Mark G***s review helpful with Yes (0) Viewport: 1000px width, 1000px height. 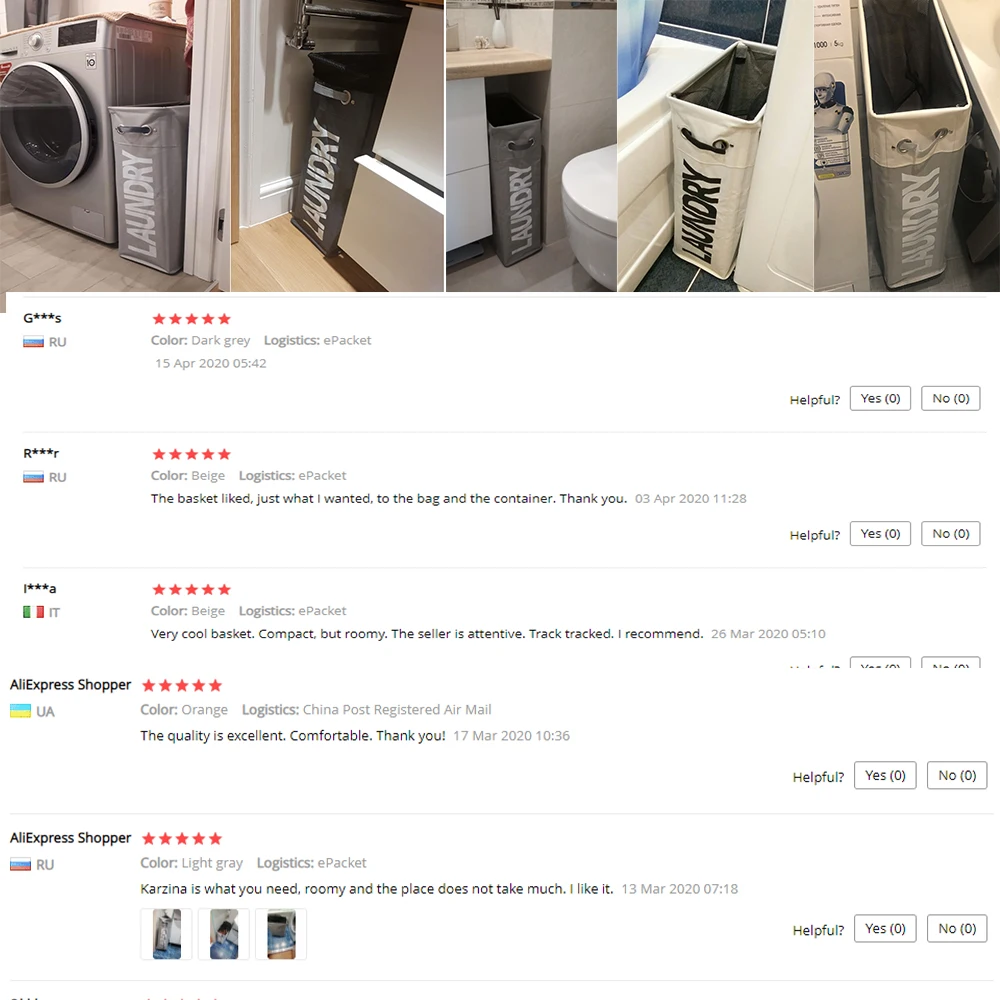(880, 399)
